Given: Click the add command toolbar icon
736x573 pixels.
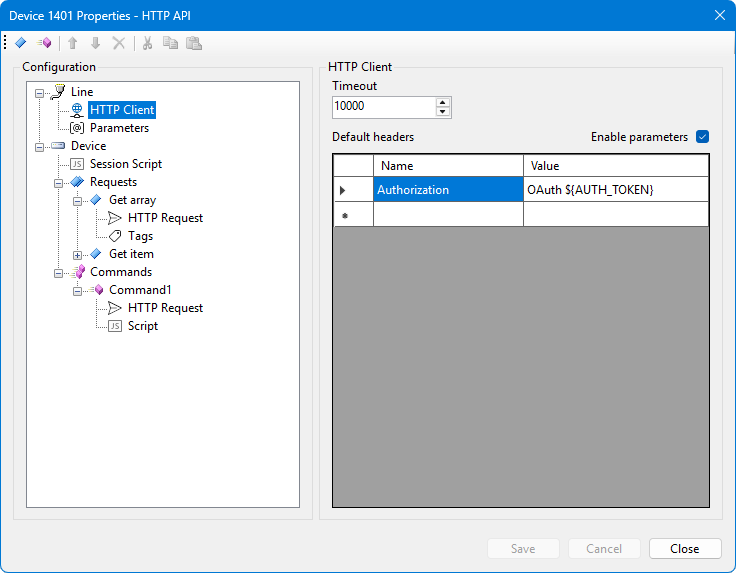Looking at the screenshot, I should [44, 43].
